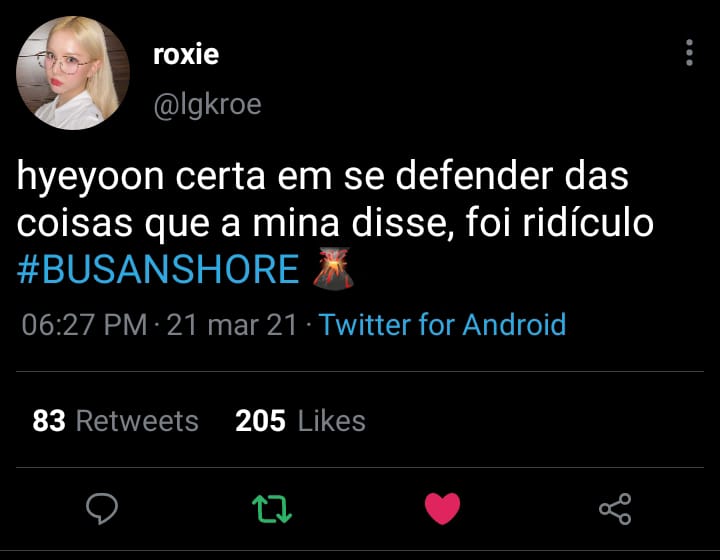Tap the word hyeyoon in the tweet
Viewport: 720px width, 560px height.
(x=90, y=177)
